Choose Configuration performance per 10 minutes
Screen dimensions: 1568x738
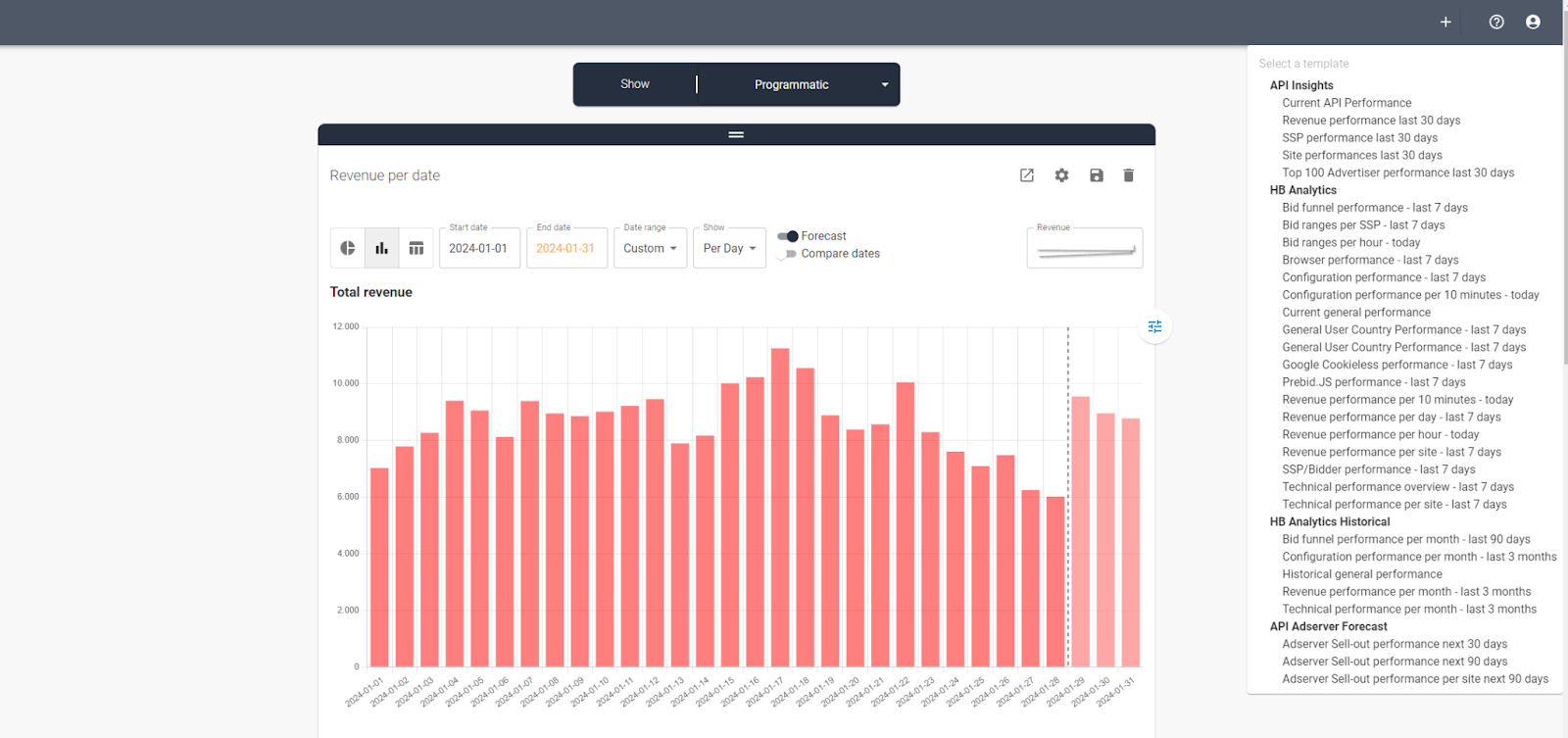[x=1410, y=295]
